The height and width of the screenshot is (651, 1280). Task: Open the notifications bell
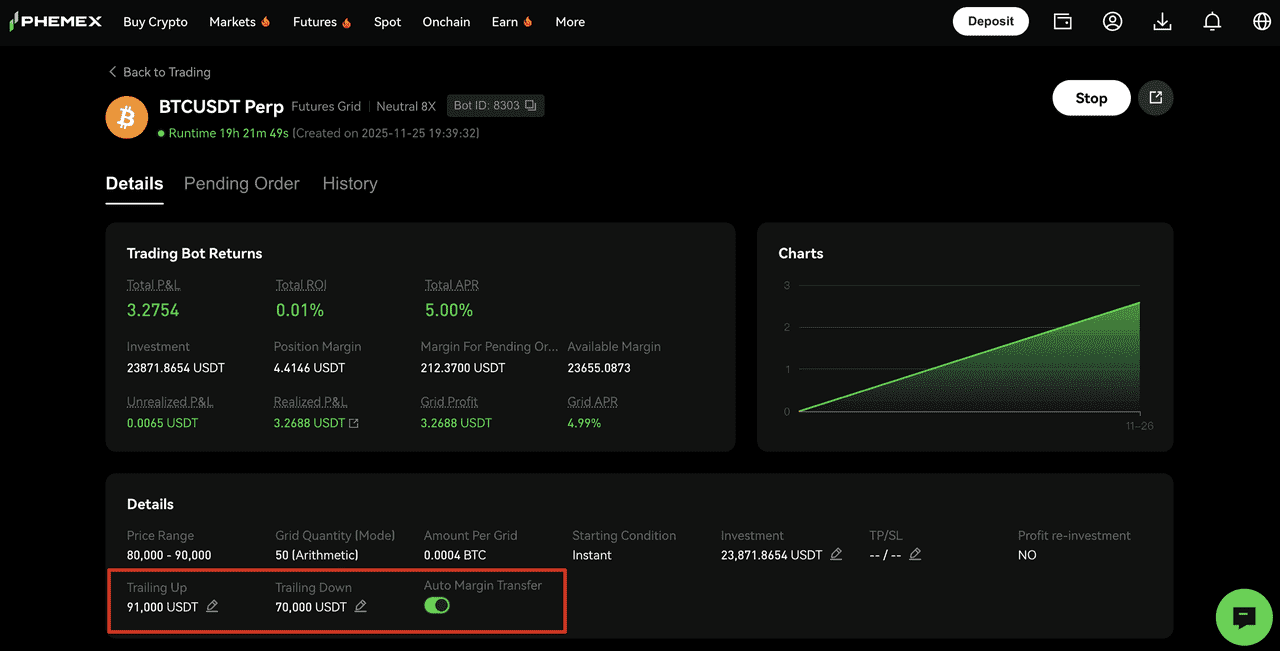click(x=1212, y=21)
